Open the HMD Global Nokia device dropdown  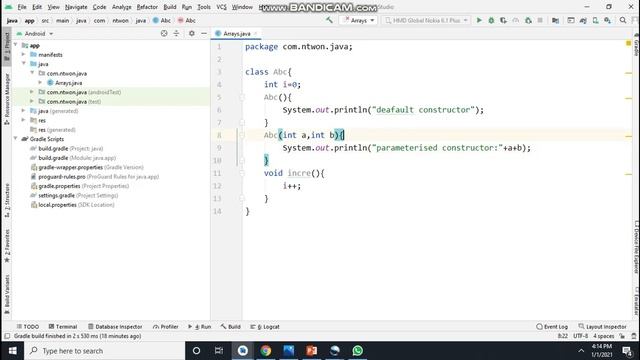(x=426, y=20)
